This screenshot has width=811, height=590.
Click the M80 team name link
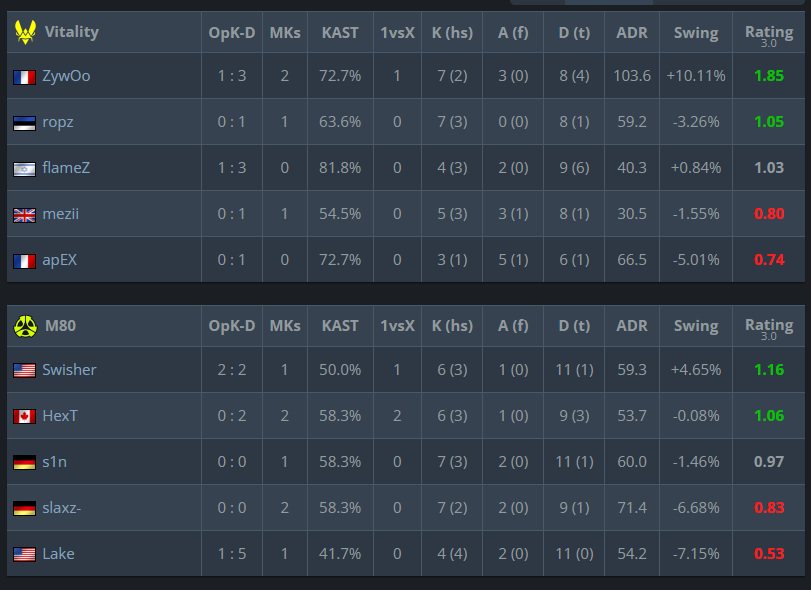coord(61,326)
